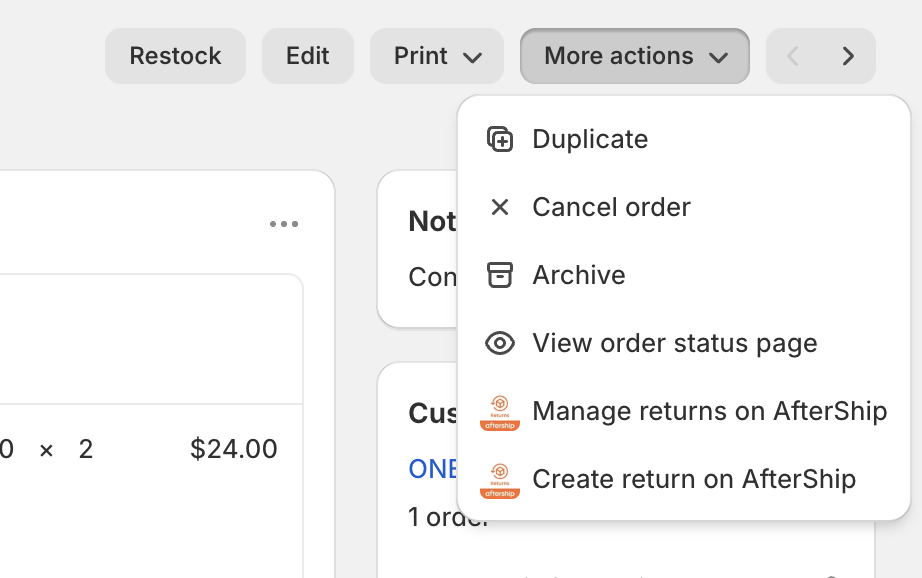The height and width of the screenshot is (578, 922).
Task: Click the $24.00 line item total
Action: pyautogui.click(x=234, y=449)
